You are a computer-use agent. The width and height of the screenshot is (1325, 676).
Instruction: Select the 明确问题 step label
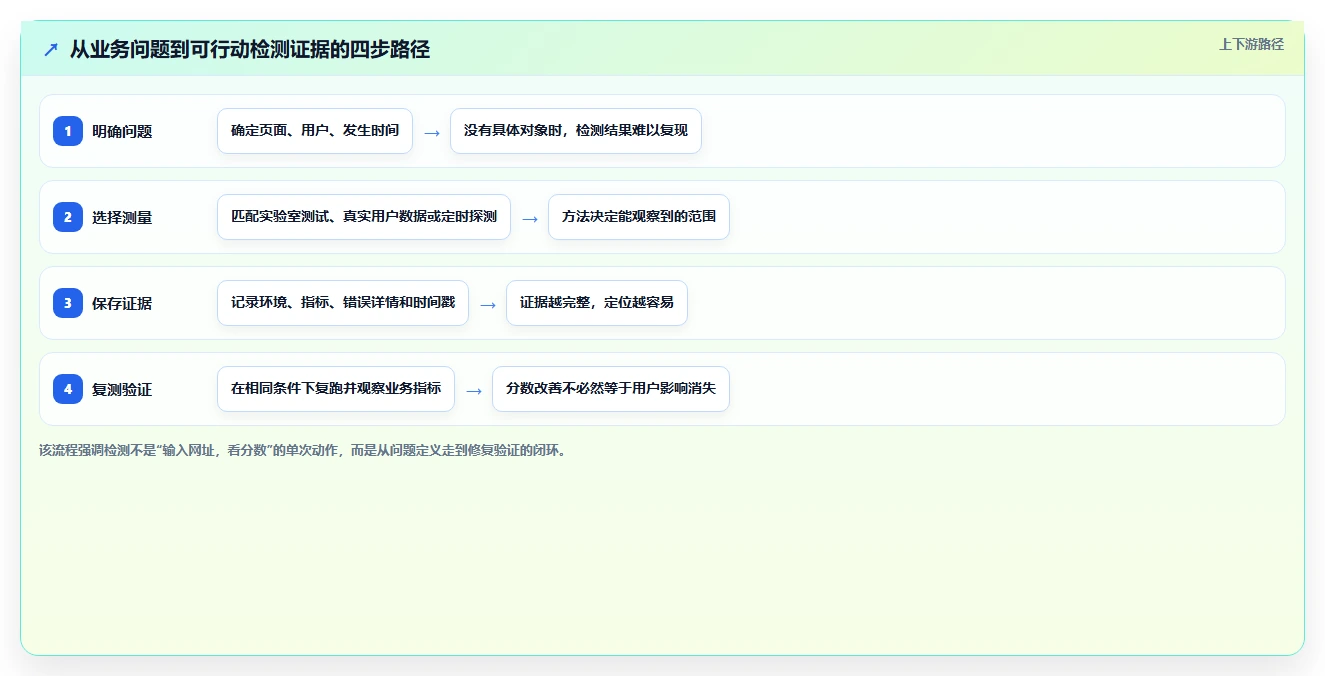[122, 131]
